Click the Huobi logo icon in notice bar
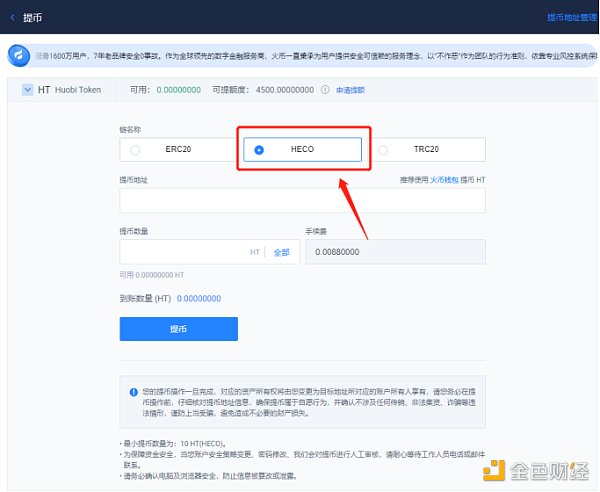This screenshot has height=492, width=600. click(x=14, y=53)
